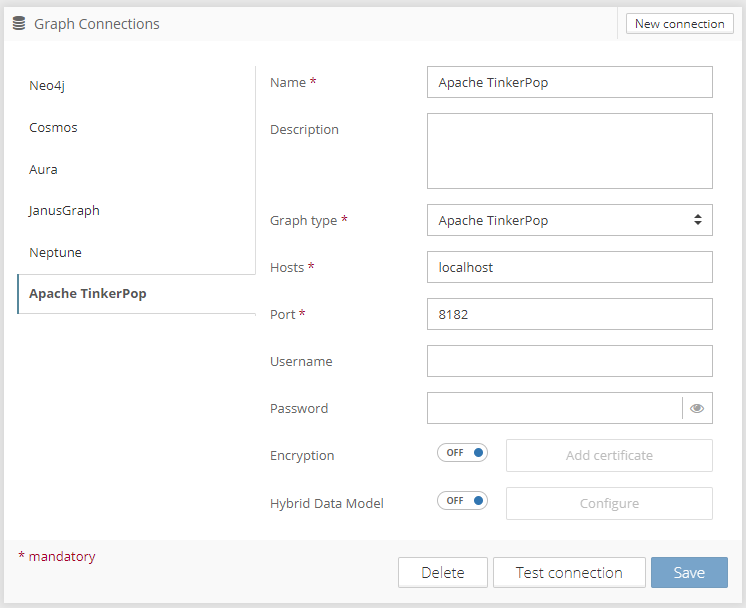The image size is (746, 608).
Task: Switch to the Aura connection
Action: point(43,170)
